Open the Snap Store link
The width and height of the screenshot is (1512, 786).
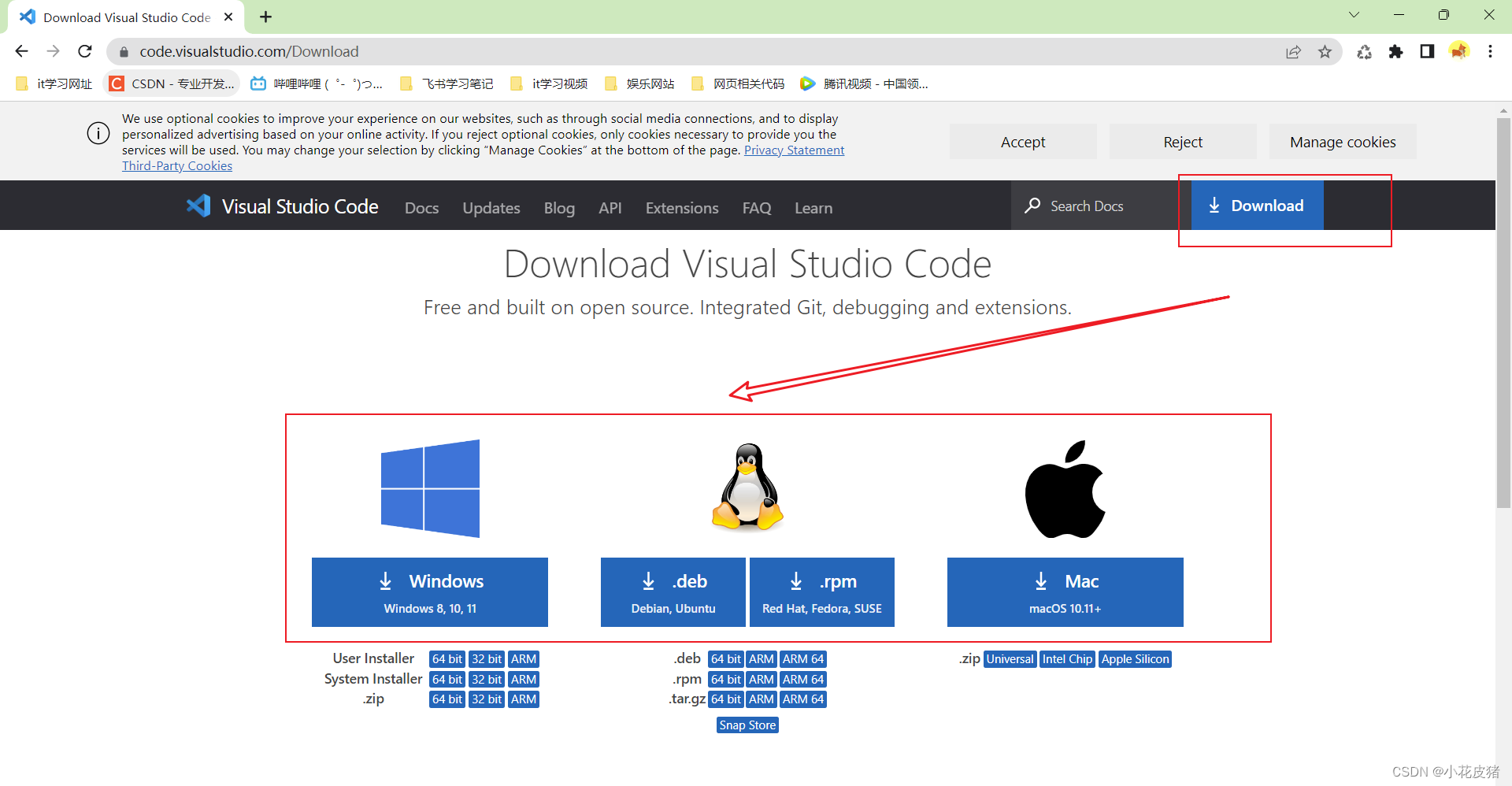[747, 725]
